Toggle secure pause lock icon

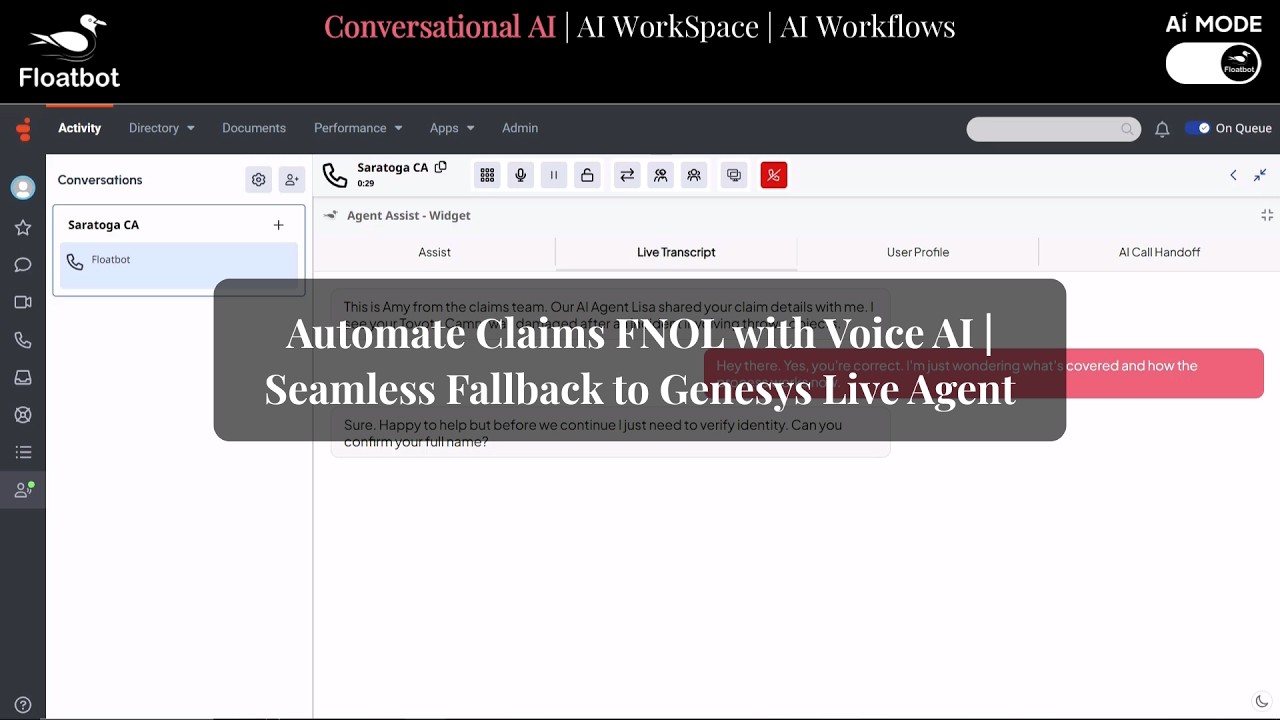(587, 175)
